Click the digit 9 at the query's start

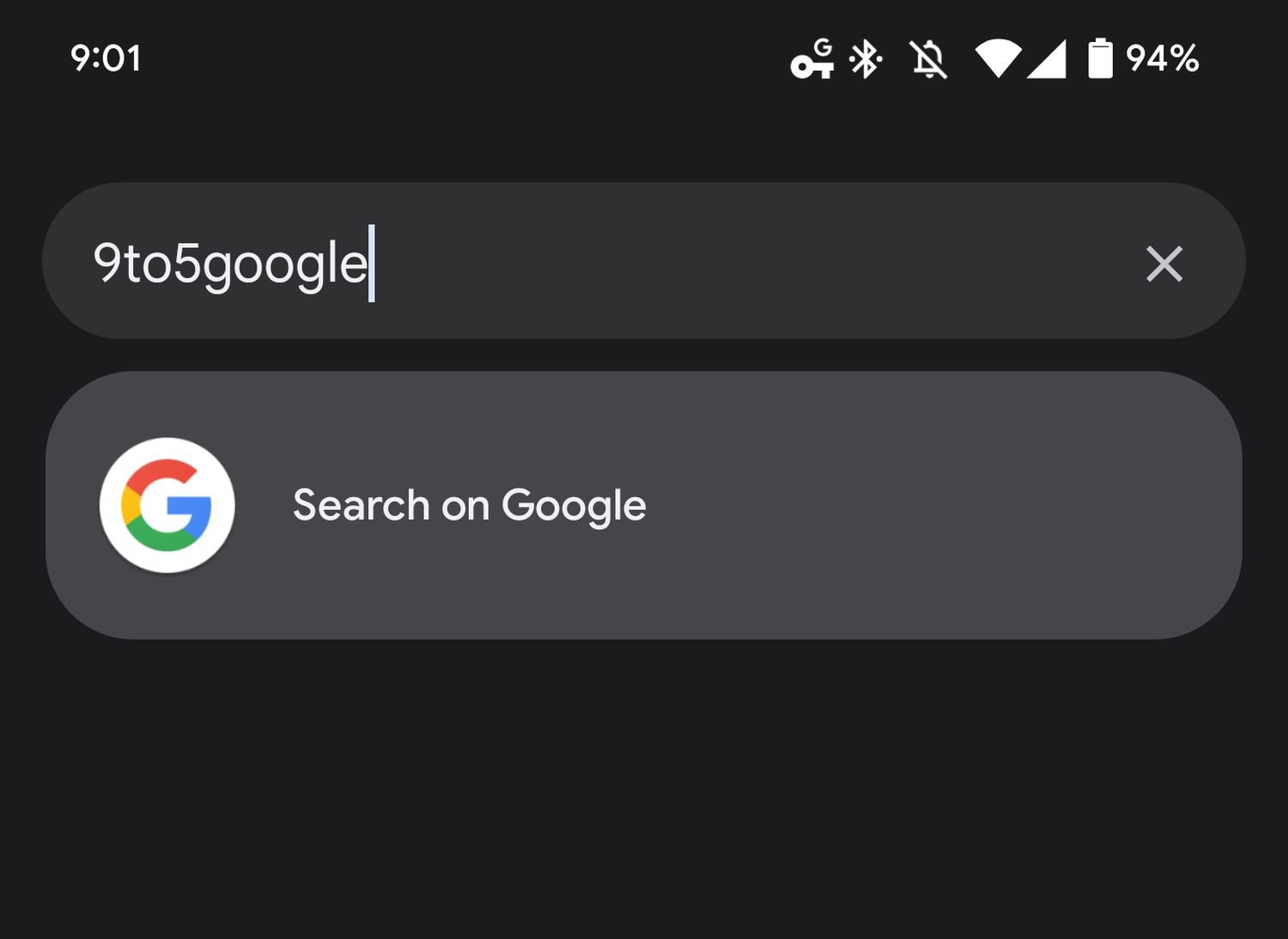(106, 262)
